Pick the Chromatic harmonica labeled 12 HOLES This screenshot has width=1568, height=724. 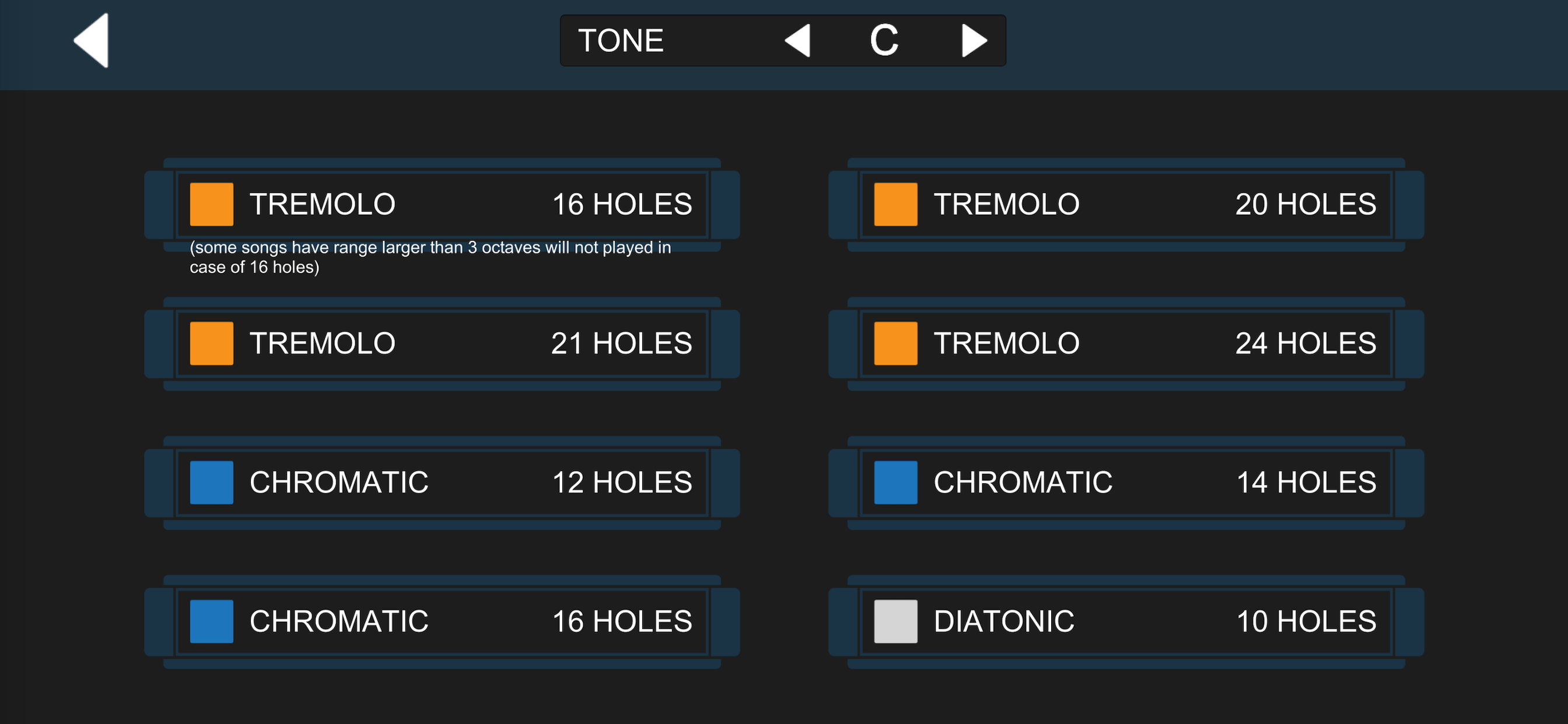point(442,483)
